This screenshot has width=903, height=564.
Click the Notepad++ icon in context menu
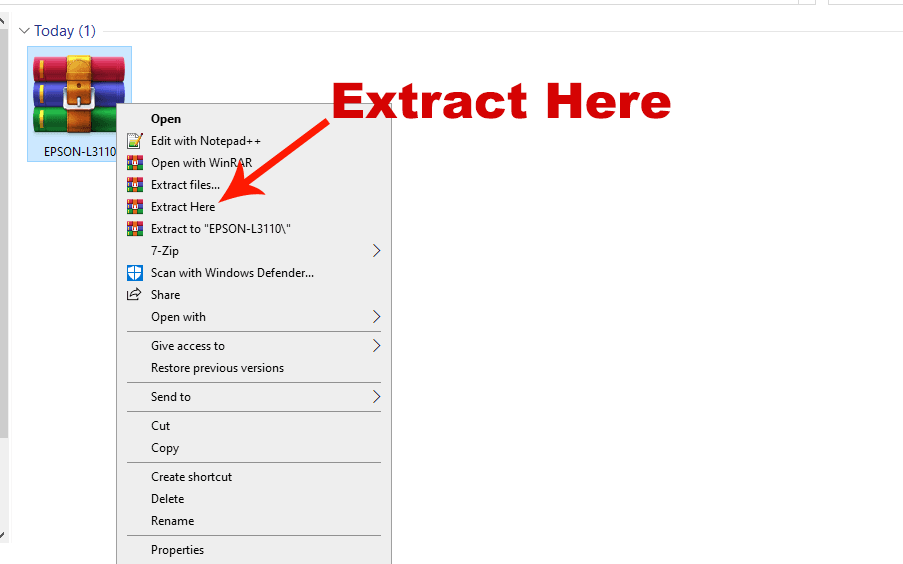pos(135,141)
